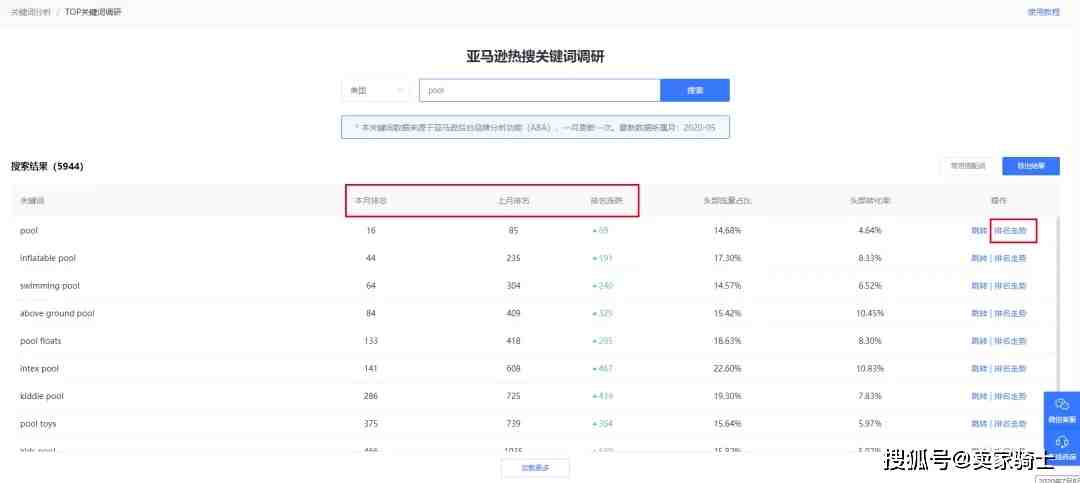Open the country selector showing 美国
Image resolution: width=1080 pixels, height=483 pixels.
[x=376, y=90]
